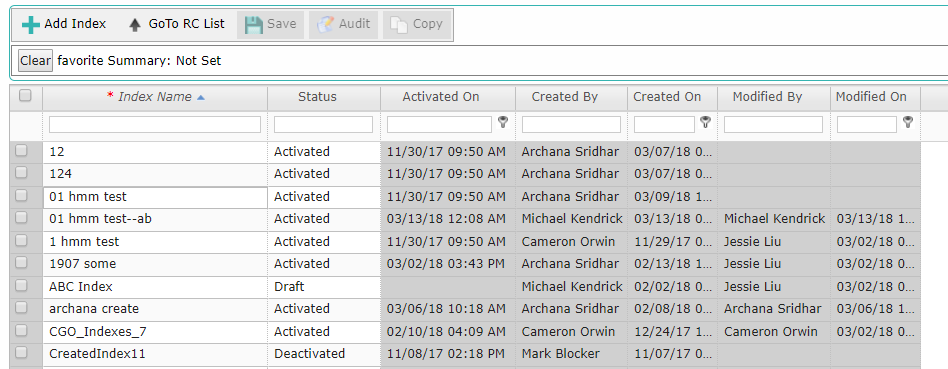Check the row checkbox for index 12
948x369 pixels.
coord(21,151)
